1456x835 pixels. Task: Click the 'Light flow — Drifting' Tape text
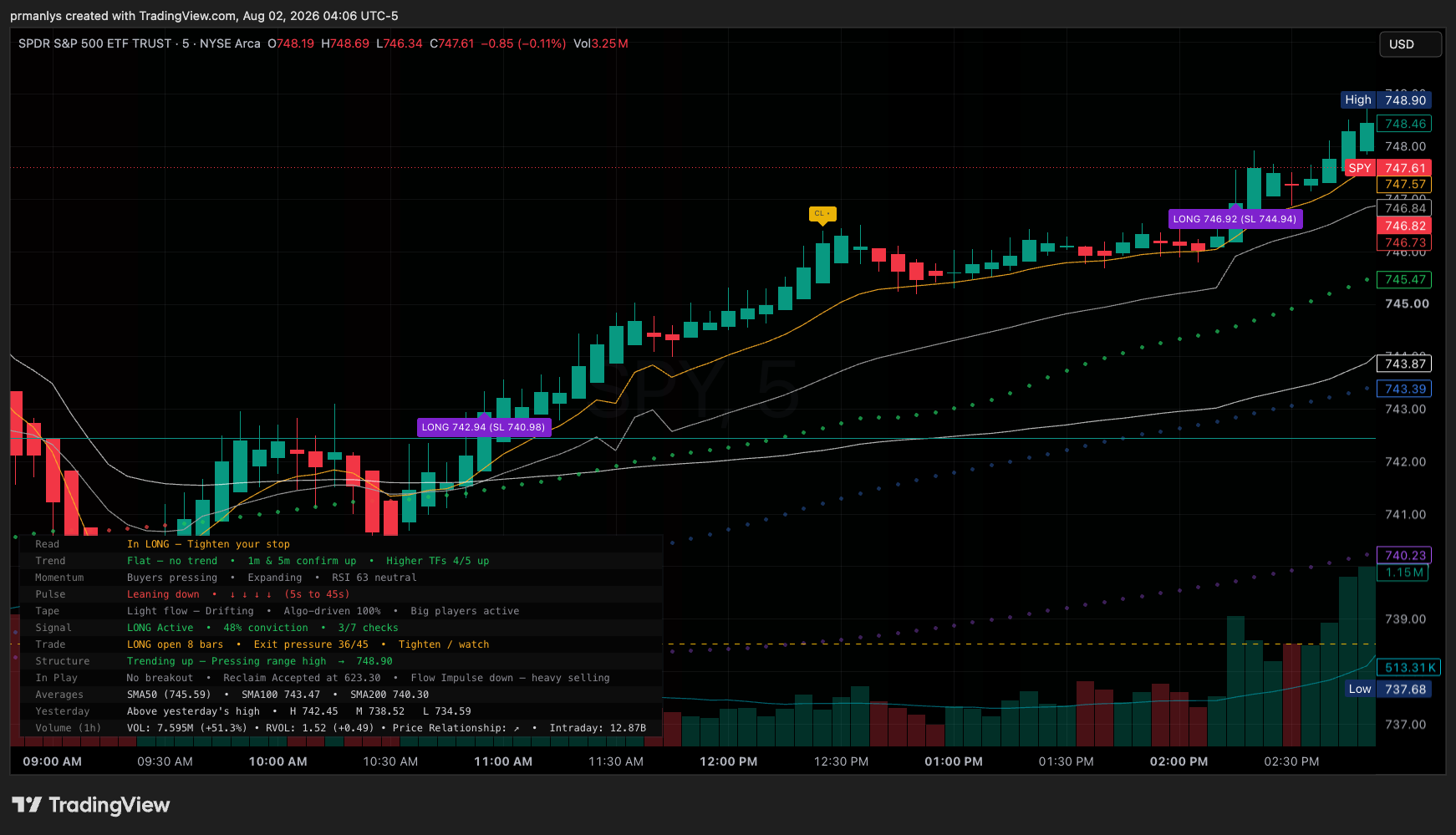[x=191, y=611]
